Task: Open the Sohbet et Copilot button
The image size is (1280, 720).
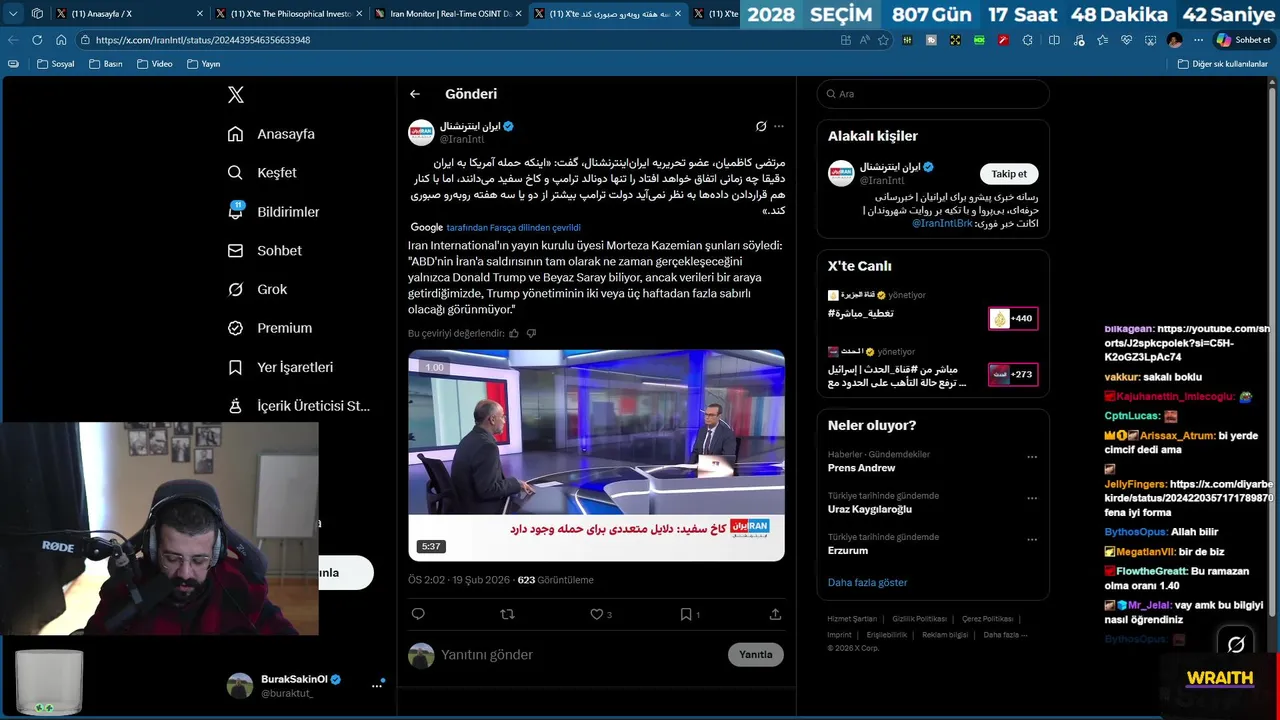Action: point(1243,40)
